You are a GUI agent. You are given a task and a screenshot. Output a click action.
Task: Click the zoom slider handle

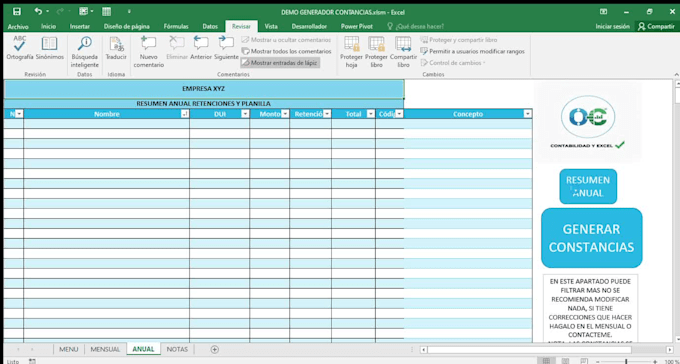626,361
